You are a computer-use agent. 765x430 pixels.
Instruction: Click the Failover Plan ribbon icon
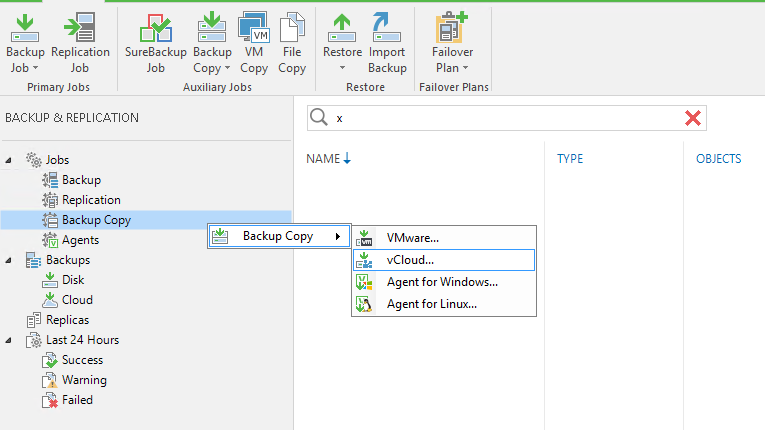click(452, 27)
